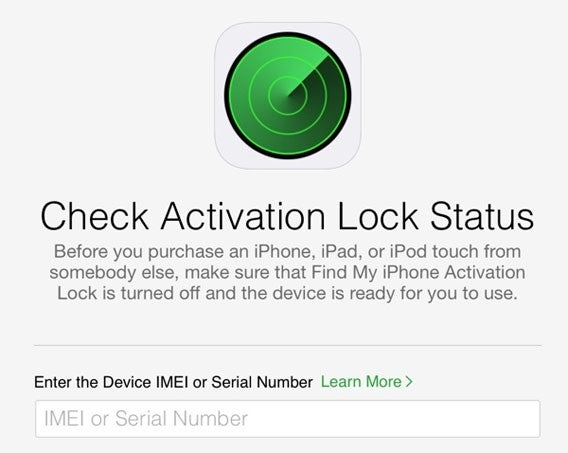Click 'iPod touch' in the description text
The height and width of the screenshot is (453, 568).
point(434,251)
